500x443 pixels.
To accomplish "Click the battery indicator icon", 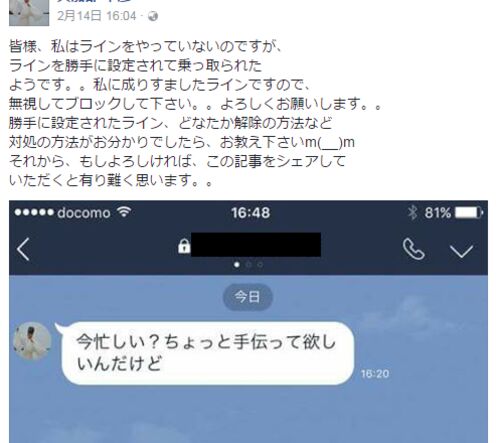I will [469, 212].
